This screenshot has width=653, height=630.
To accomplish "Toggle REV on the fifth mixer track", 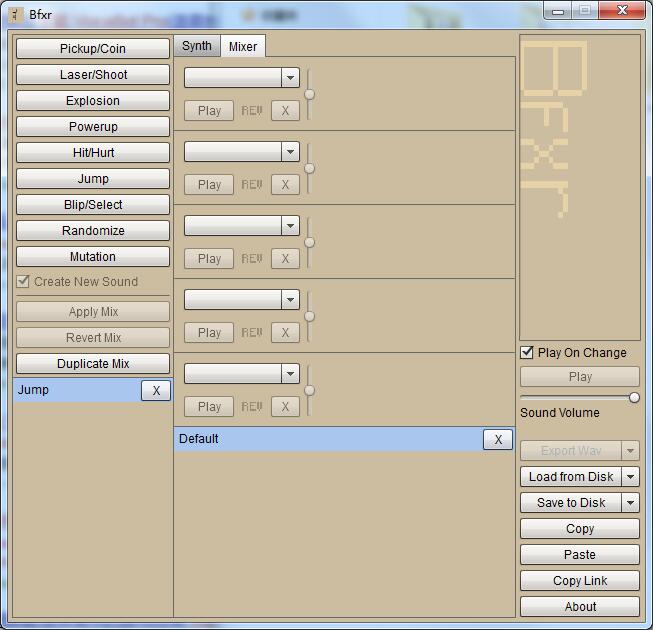I will 252,406.
